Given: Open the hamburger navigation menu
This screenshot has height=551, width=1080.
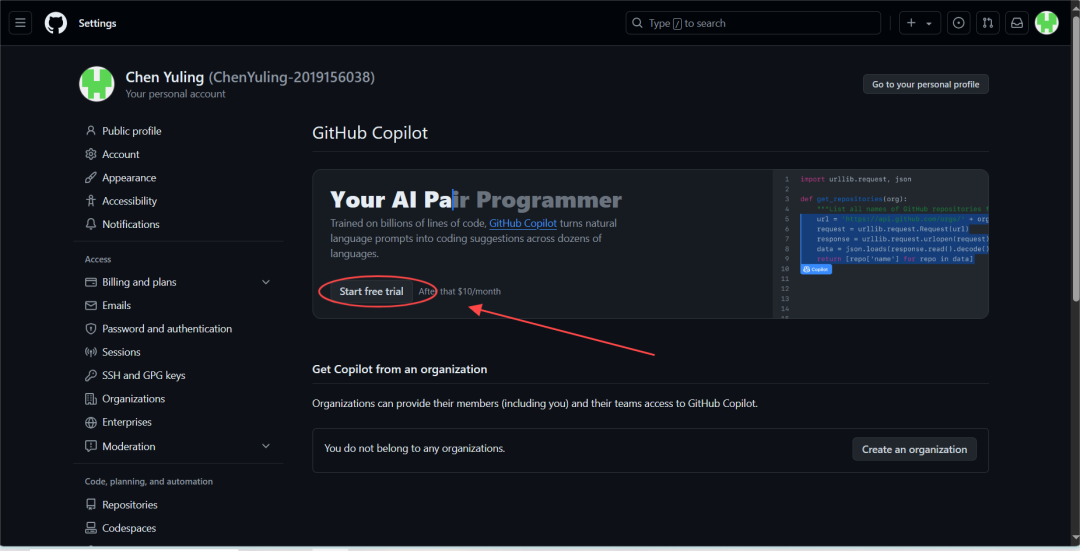Looking at the screenshot, I should coord(20,23).
